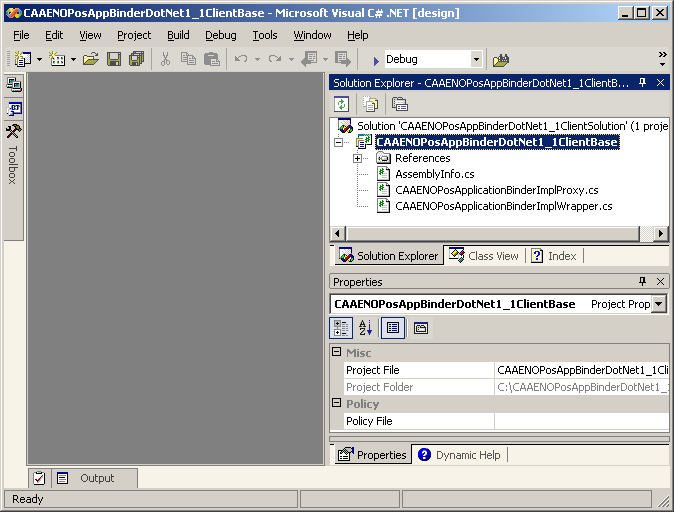The height and width of the screenshot is (512, 674).
Task: Open the Tools menu
Action: (265, 35)
